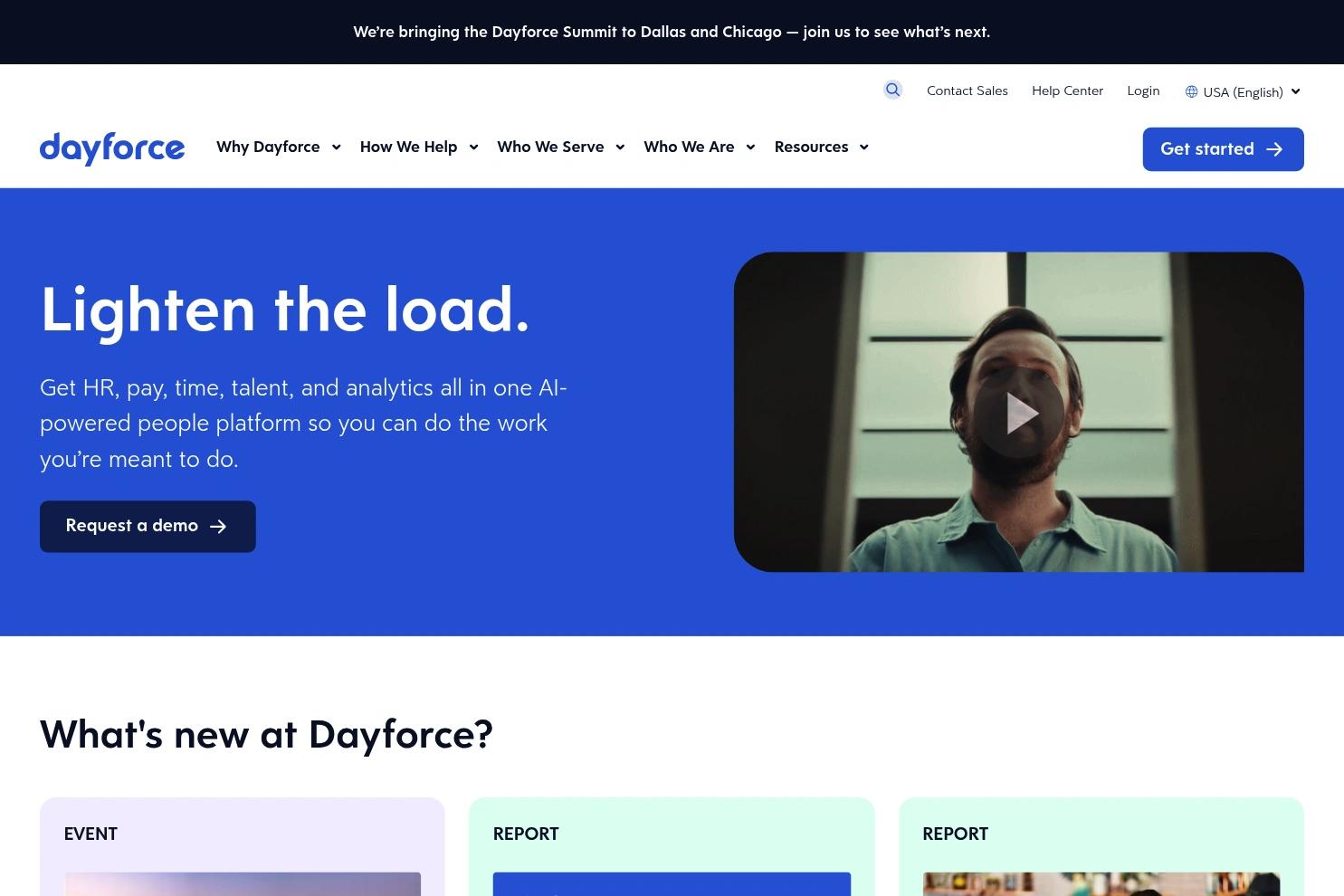Click the EVENT card label
This screenshot has height=896, width=1344.
(91, 834)
